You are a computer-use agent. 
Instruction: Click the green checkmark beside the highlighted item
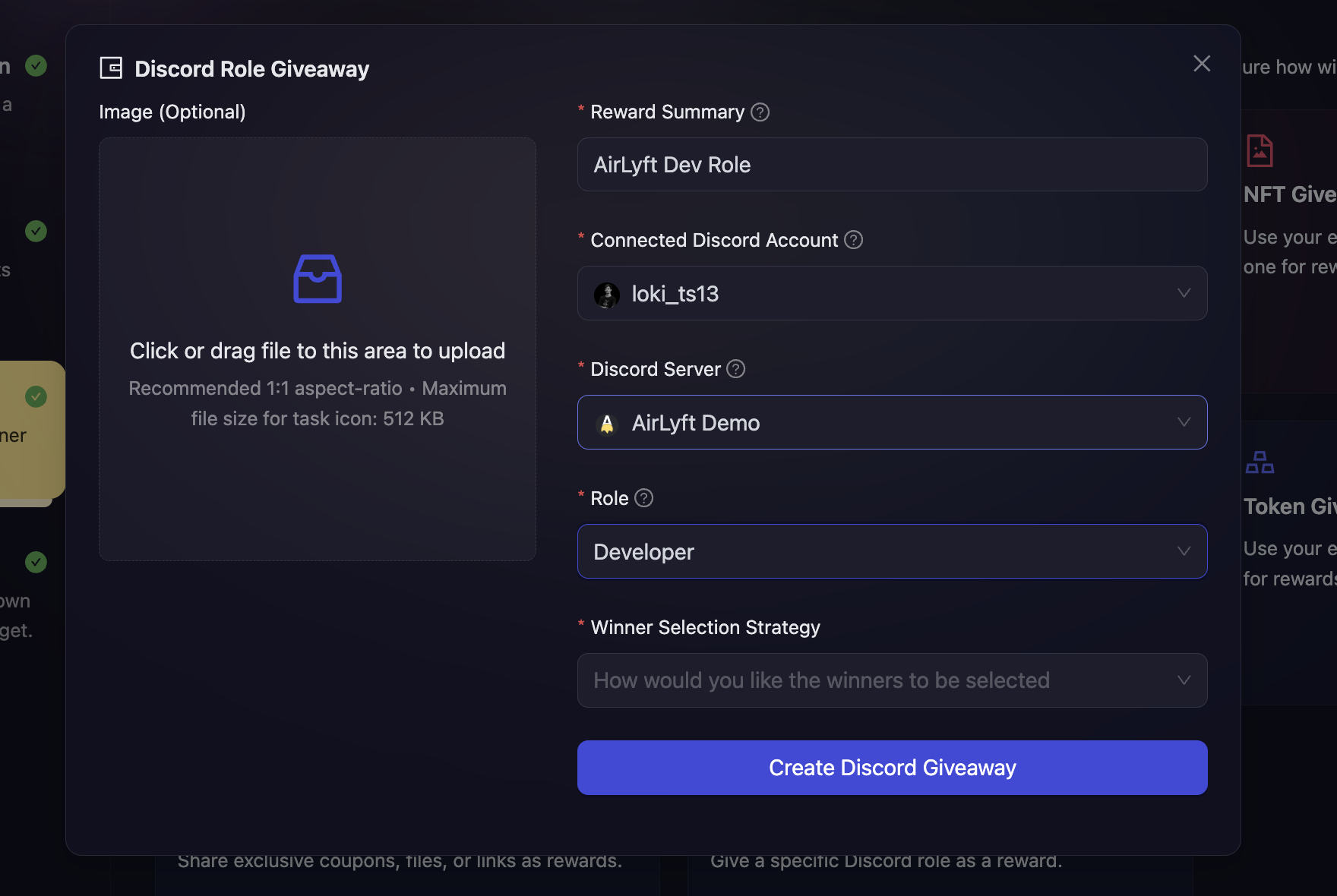pyautogui.click(x=35, y=396)
